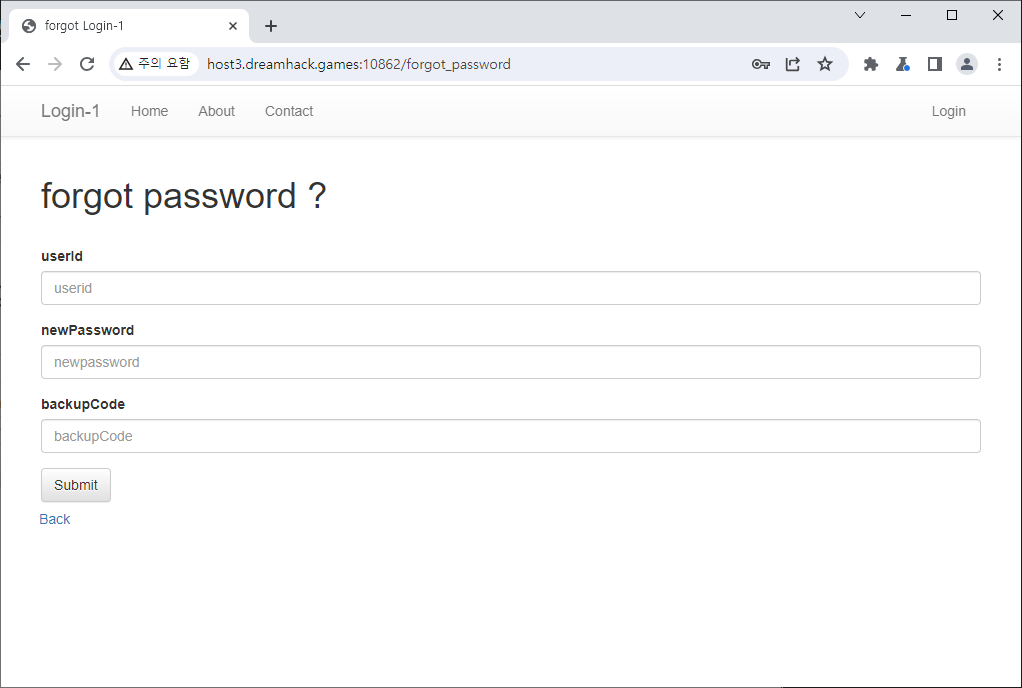The image size is (1022, 688).
Task: Close the forgot Login-1 tab
Action: pos(233,26)
